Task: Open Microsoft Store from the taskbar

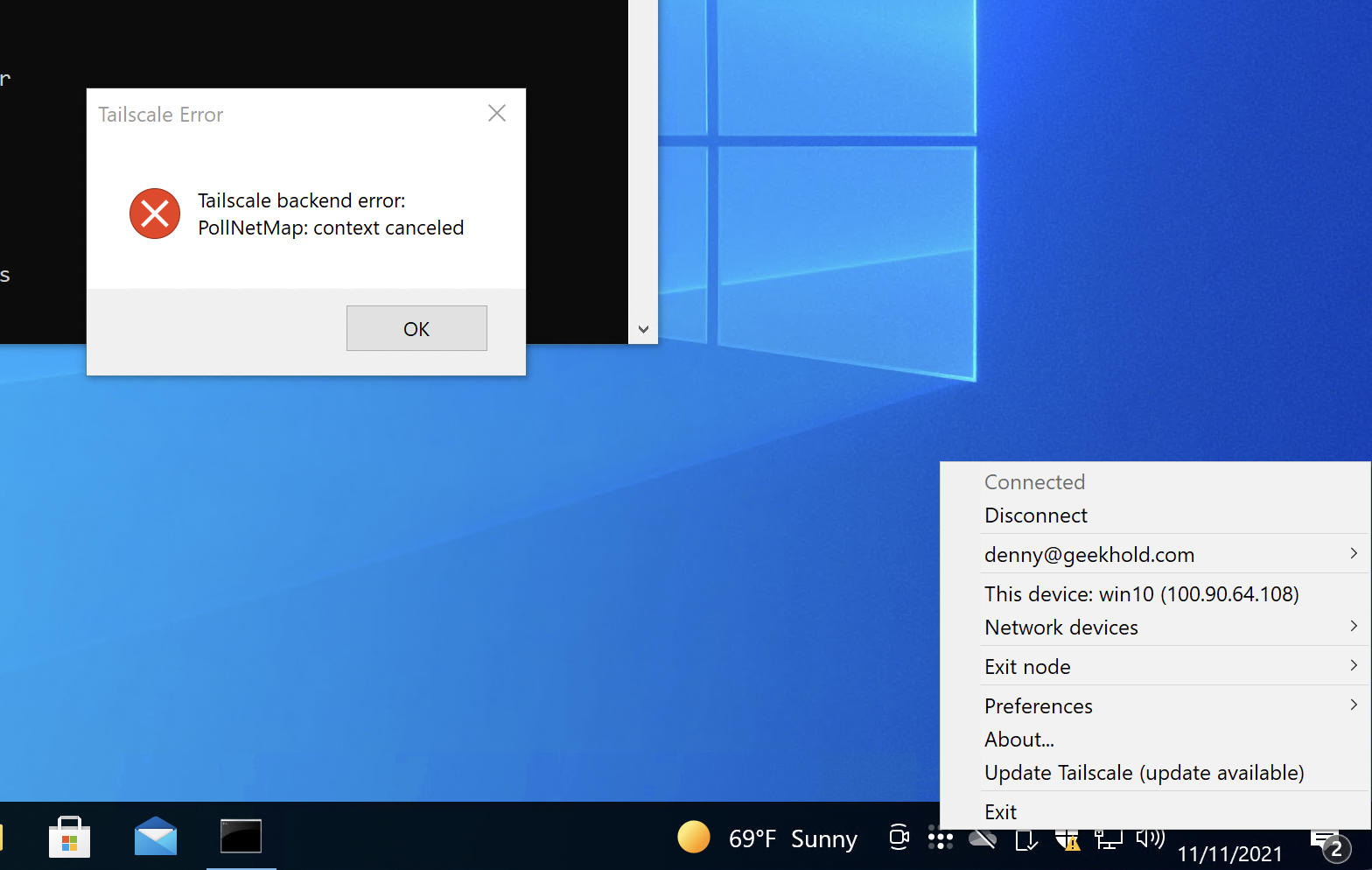Action: pyautogui.click(x=69, y=837)
